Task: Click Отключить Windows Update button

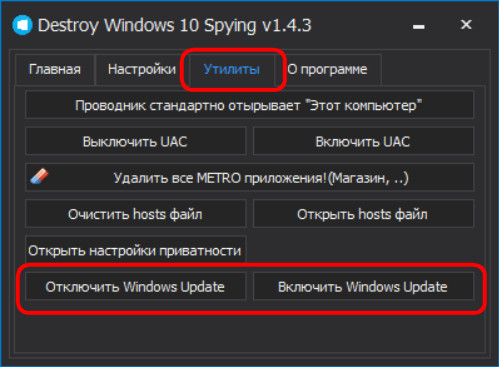Action: pyautogui.click(x=135, y=286)
